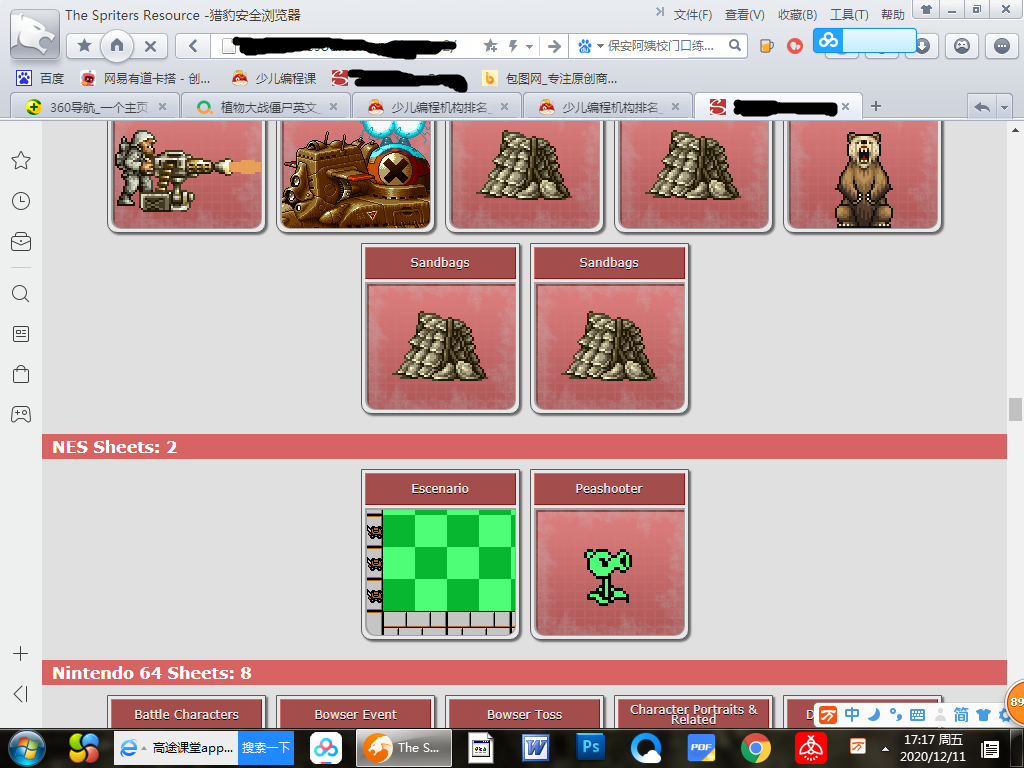Viewport: 1024px width, 768px height.
Task: Open Word from the taskbar
Action: [x=536, y=748]
